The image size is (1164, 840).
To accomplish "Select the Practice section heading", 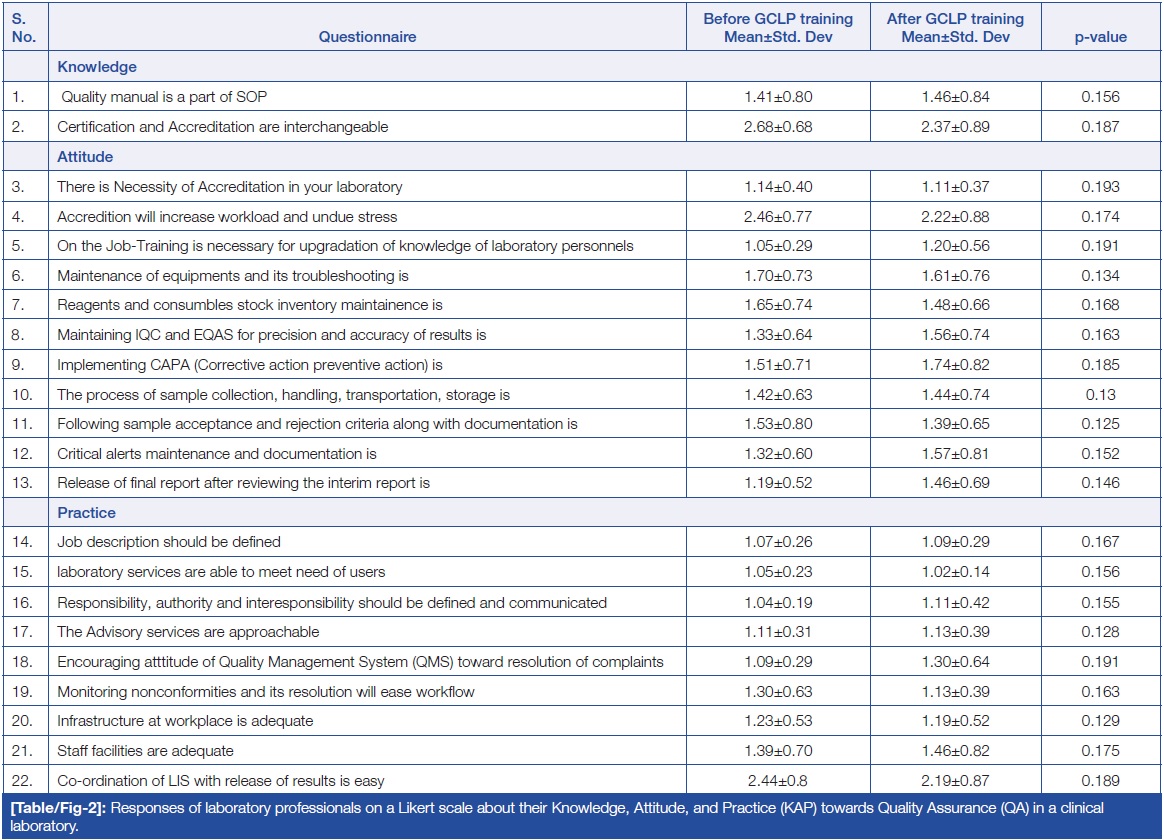I will click(86, 513).
